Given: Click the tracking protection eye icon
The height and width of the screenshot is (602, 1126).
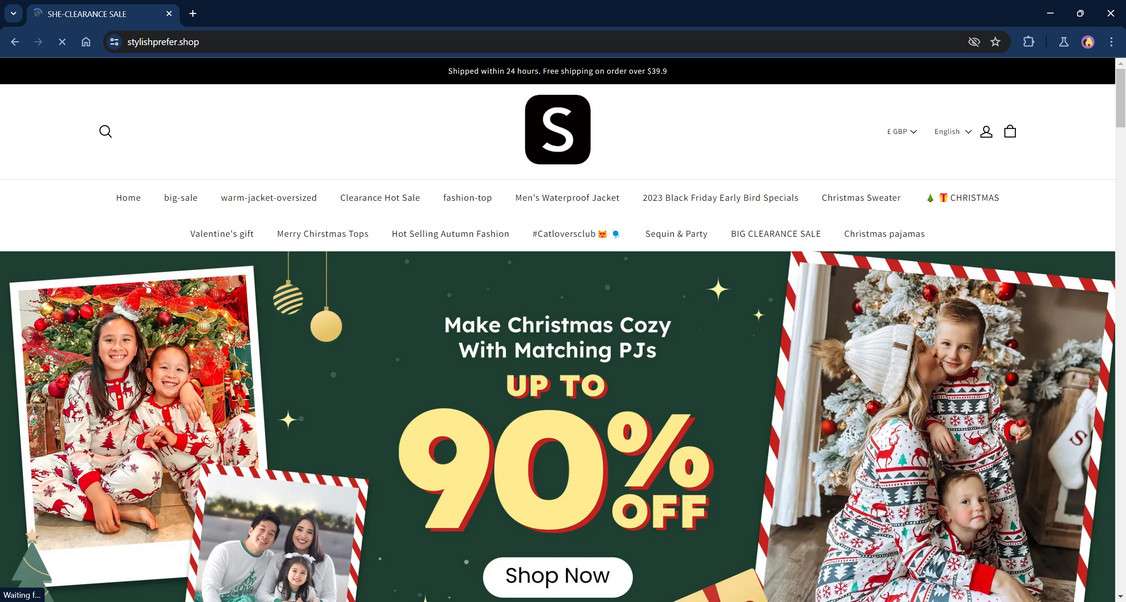Looking at the screenshot, I should [974, 42].
